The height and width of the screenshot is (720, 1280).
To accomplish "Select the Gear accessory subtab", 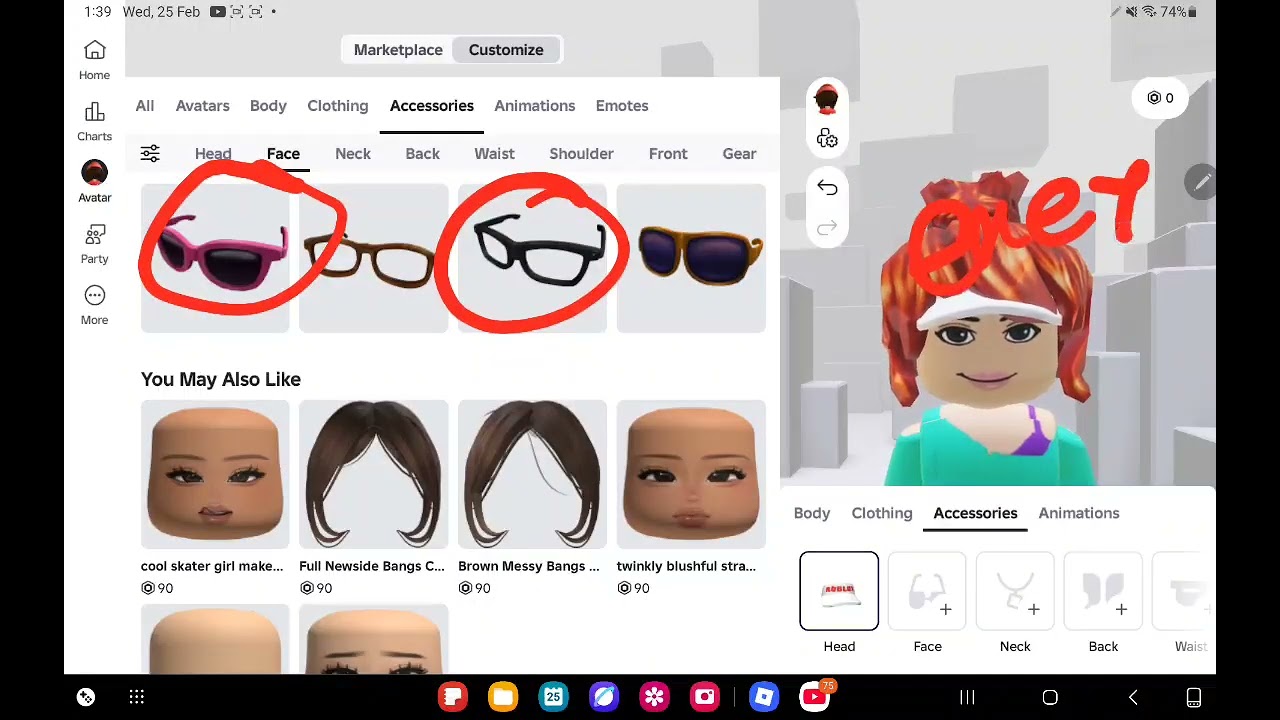I will point(739,154).
